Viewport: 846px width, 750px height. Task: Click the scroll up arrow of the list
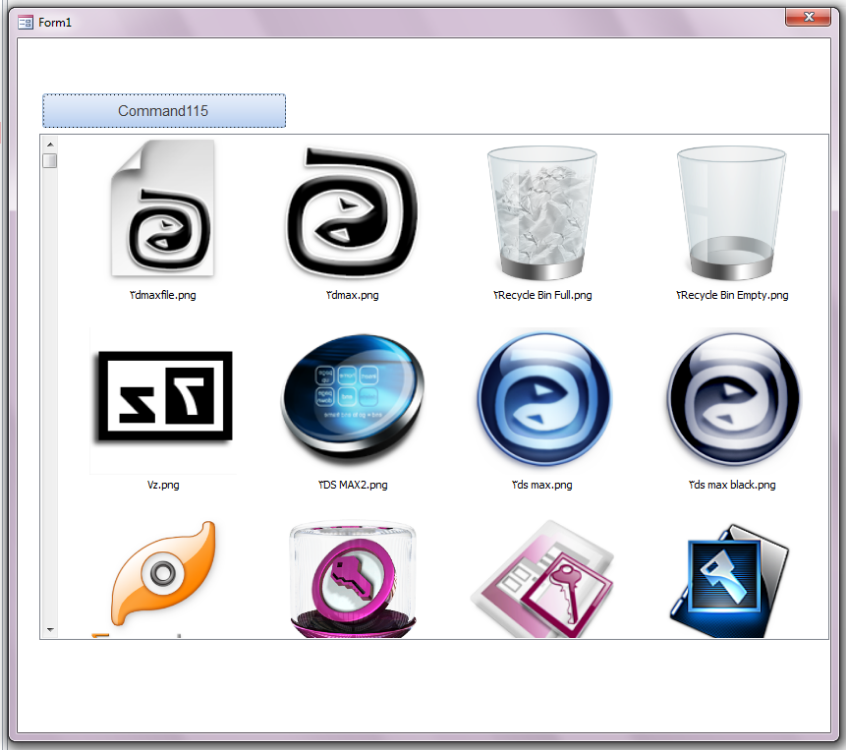click(50, 144)
